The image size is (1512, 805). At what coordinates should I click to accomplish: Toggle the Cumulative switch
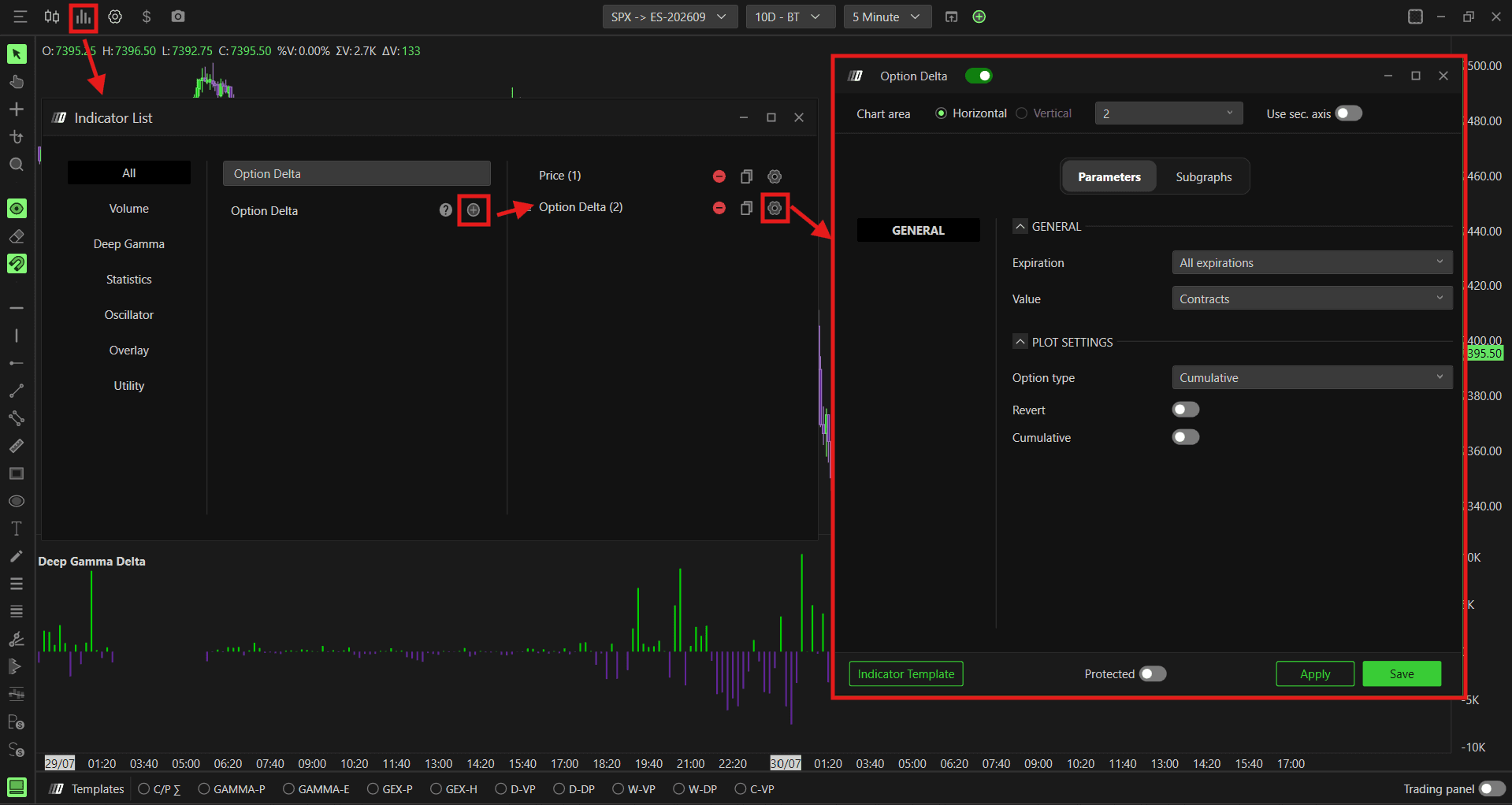[1186, 437]
